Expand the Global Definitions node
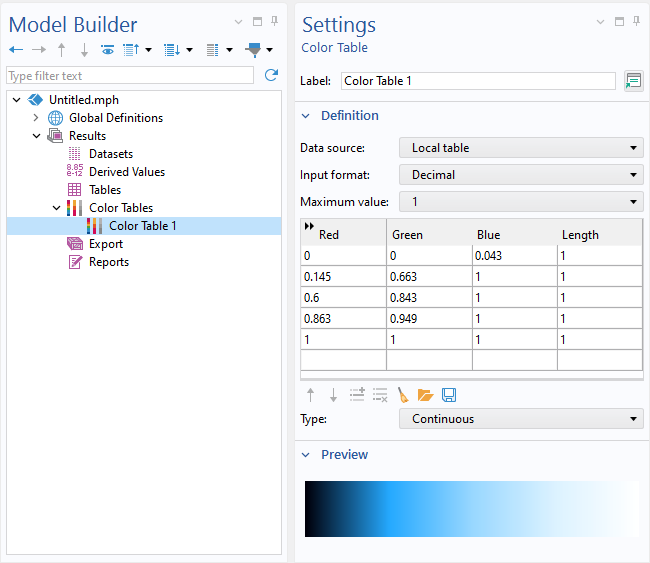Screen dimensions: 650x563 (36, 118)
